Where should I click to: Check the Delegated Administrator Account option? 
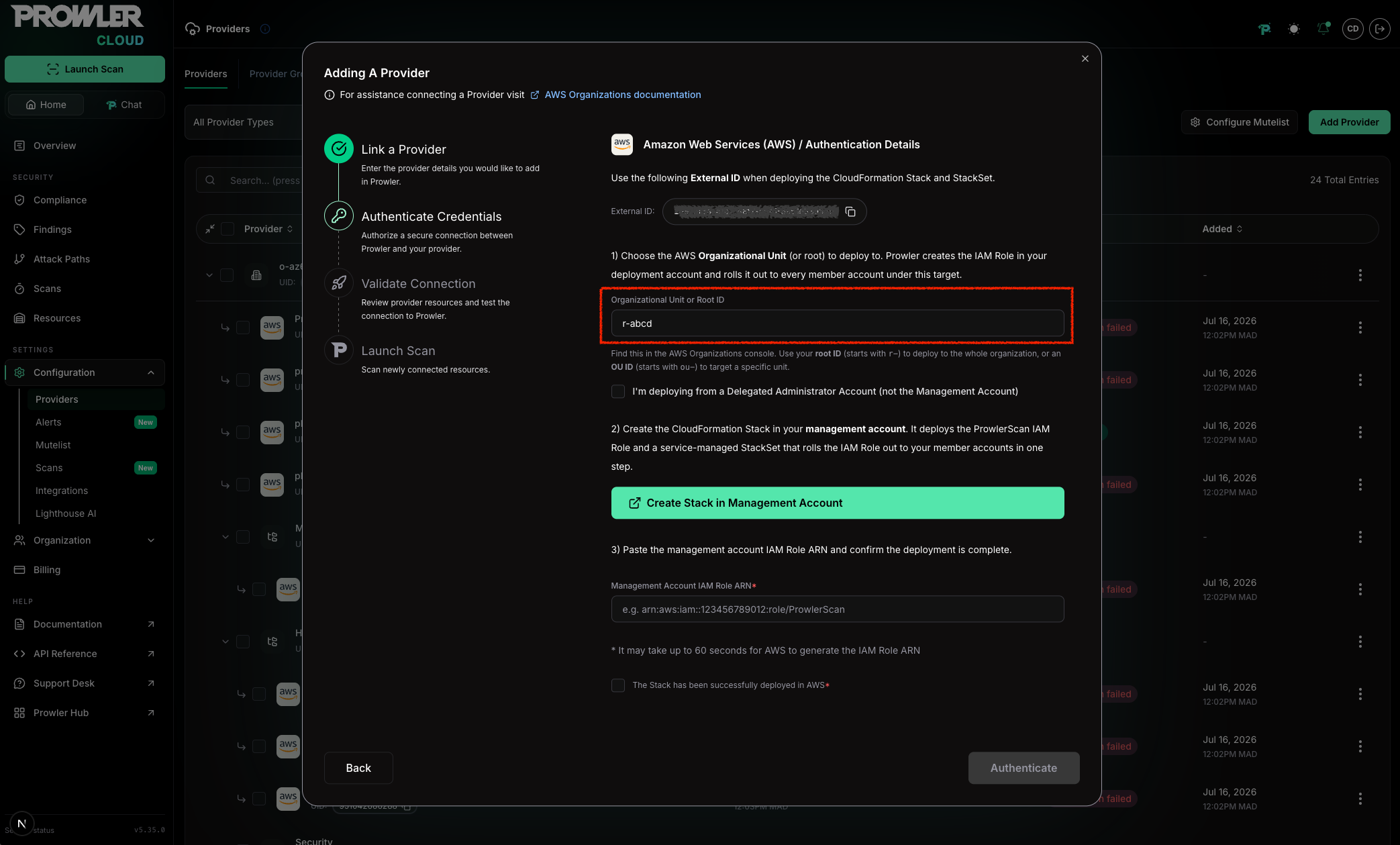click(x=618, y=391)
